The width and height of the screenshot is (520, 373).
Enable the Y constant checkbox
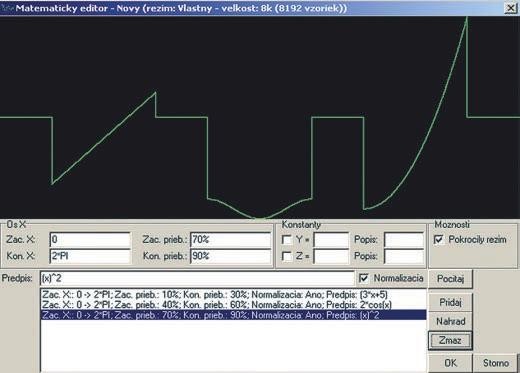point(287,239)
